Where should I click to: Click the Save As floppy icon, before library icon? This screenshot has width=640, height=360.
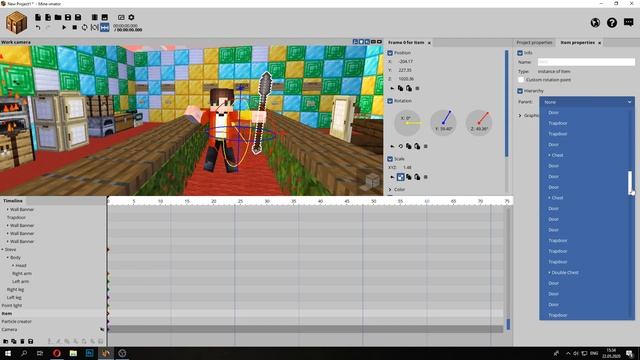78,18
